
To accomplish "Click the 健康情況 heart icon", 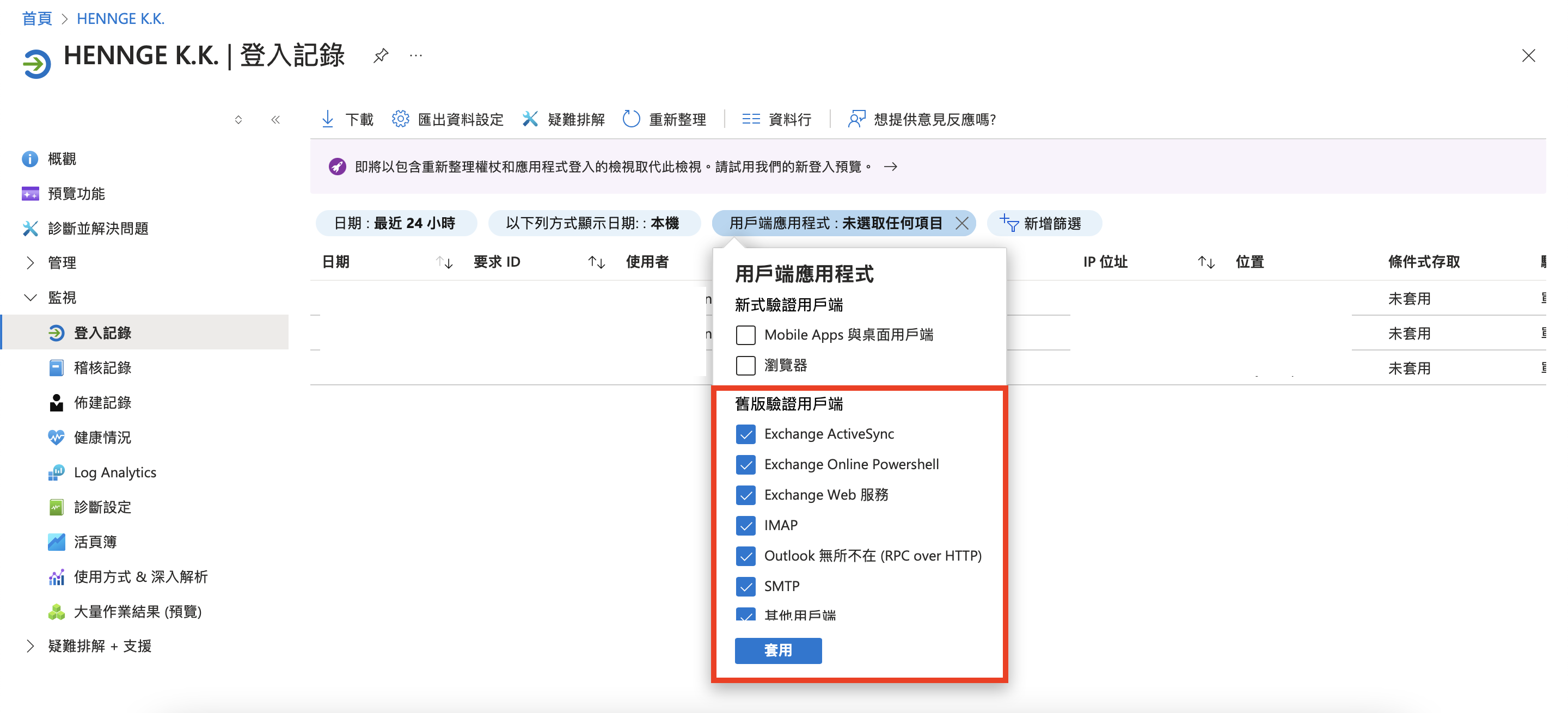I will click(56, 437).
